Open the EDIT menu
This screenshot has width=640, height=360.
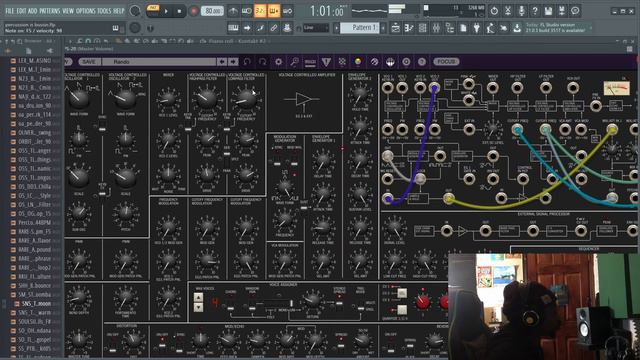tap(22, 11)
